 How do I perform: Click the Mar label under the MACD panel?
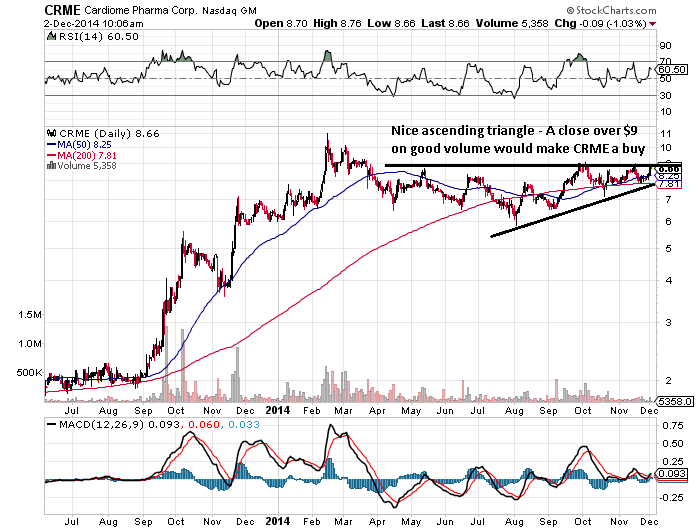tap(343, 522)
